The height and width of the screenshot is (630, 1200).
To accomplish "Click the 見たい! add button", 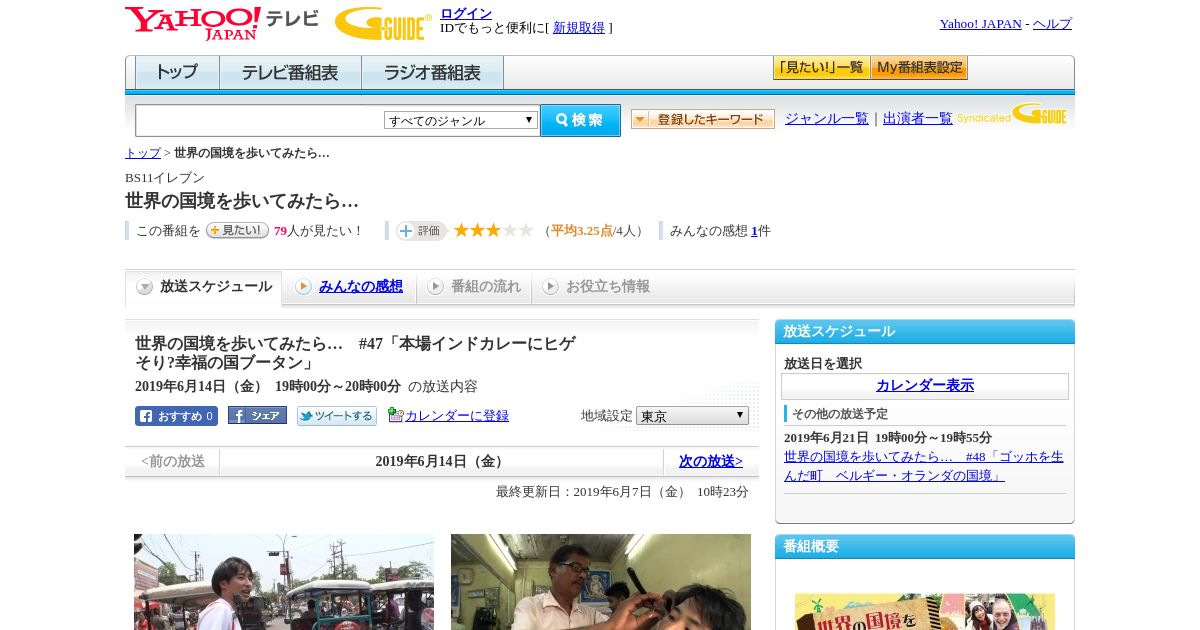I will pyautogui.click(x=237, y=230).
